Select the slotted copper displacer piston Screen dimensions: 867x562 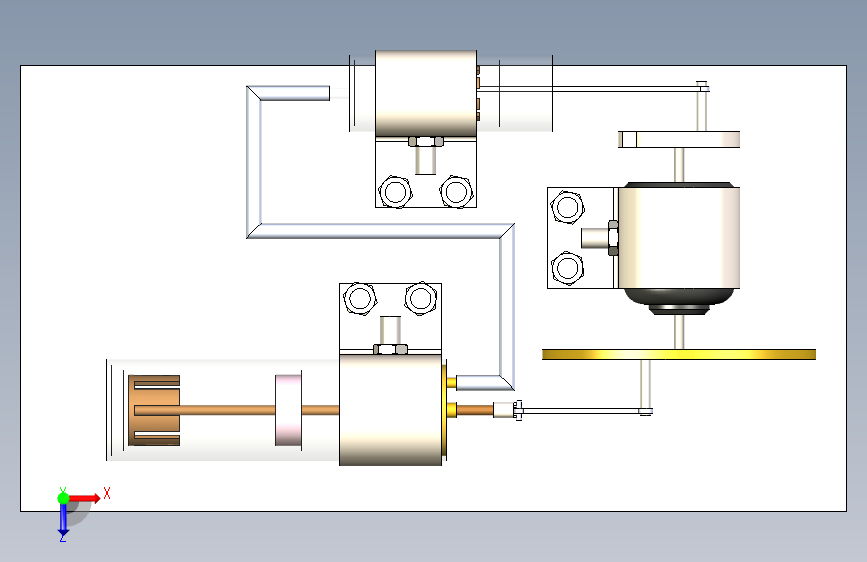(154, 410)
